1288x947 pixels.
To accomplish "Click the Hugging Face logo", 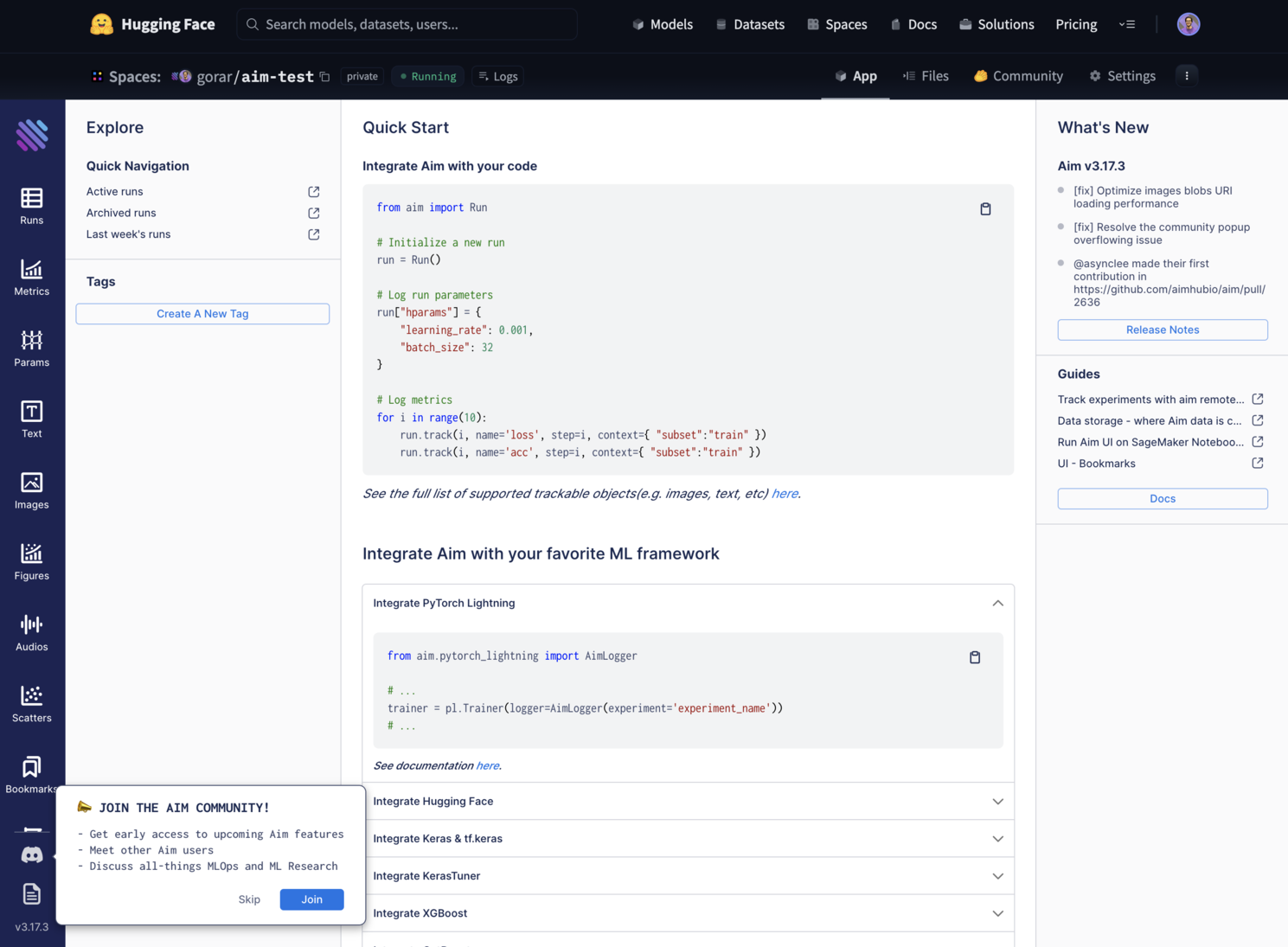I will [x=152, y=24].
